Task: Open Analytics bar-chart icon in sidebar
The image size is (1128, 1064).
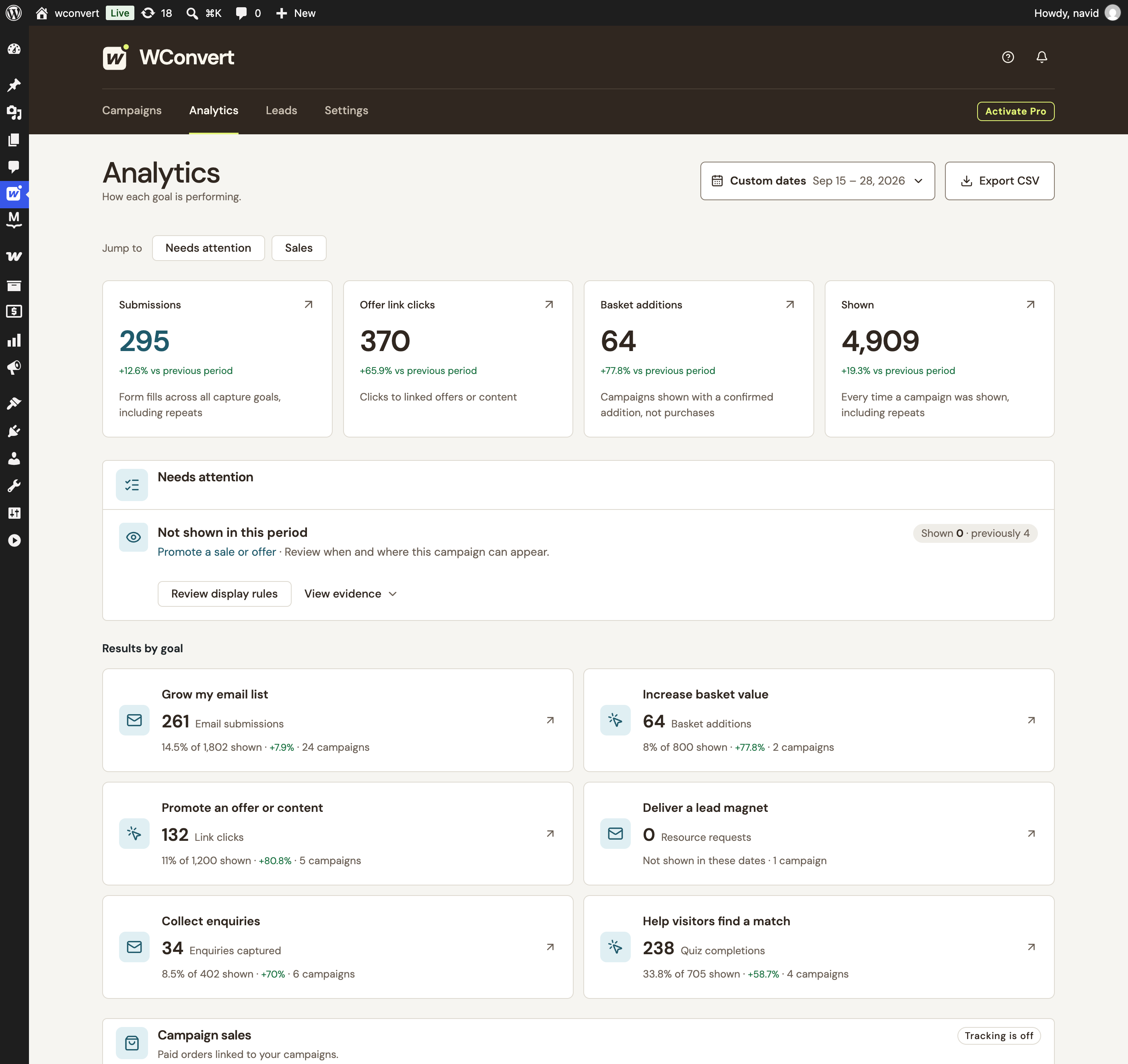Action: point(14,340)
